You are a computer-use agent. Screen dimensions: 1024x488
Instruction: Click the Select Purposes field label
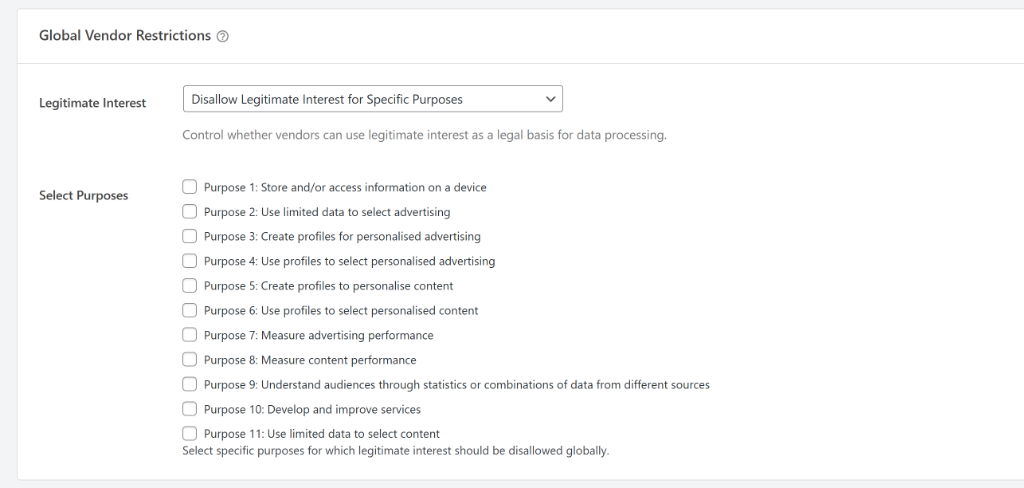[x=83, y=196]
